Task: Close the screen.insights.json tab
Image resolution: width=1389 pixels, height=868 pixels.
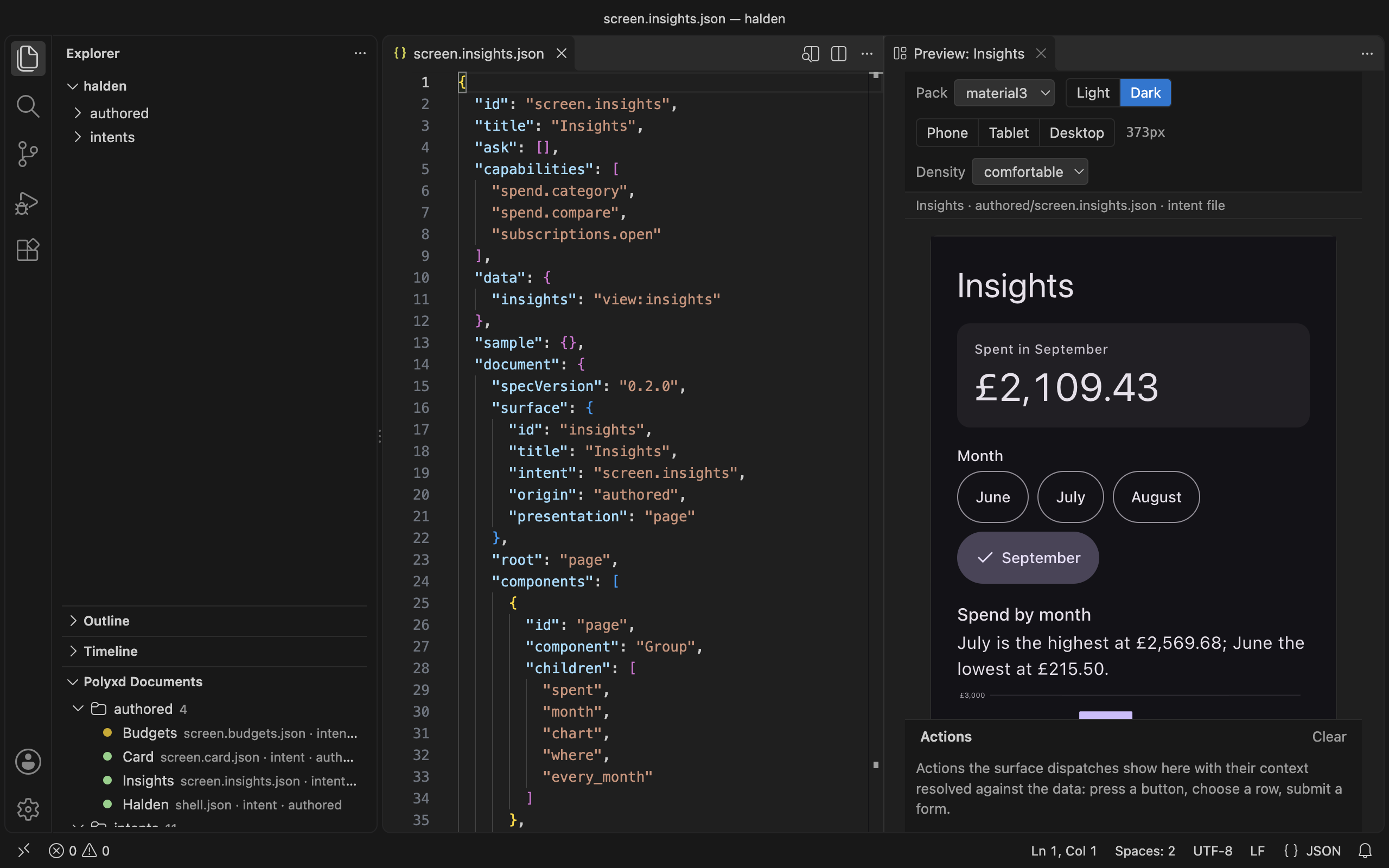Action: [562, 53]
